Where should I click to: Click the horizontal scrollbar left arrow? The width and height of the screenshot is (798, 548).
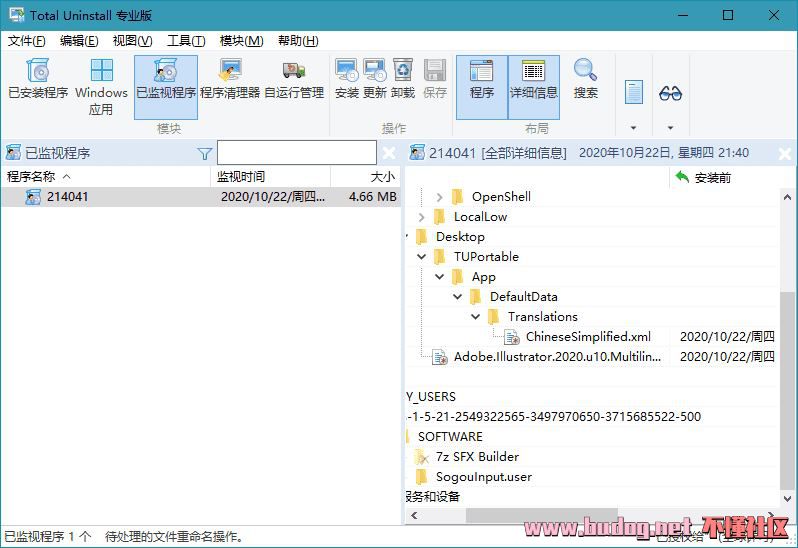414,515
